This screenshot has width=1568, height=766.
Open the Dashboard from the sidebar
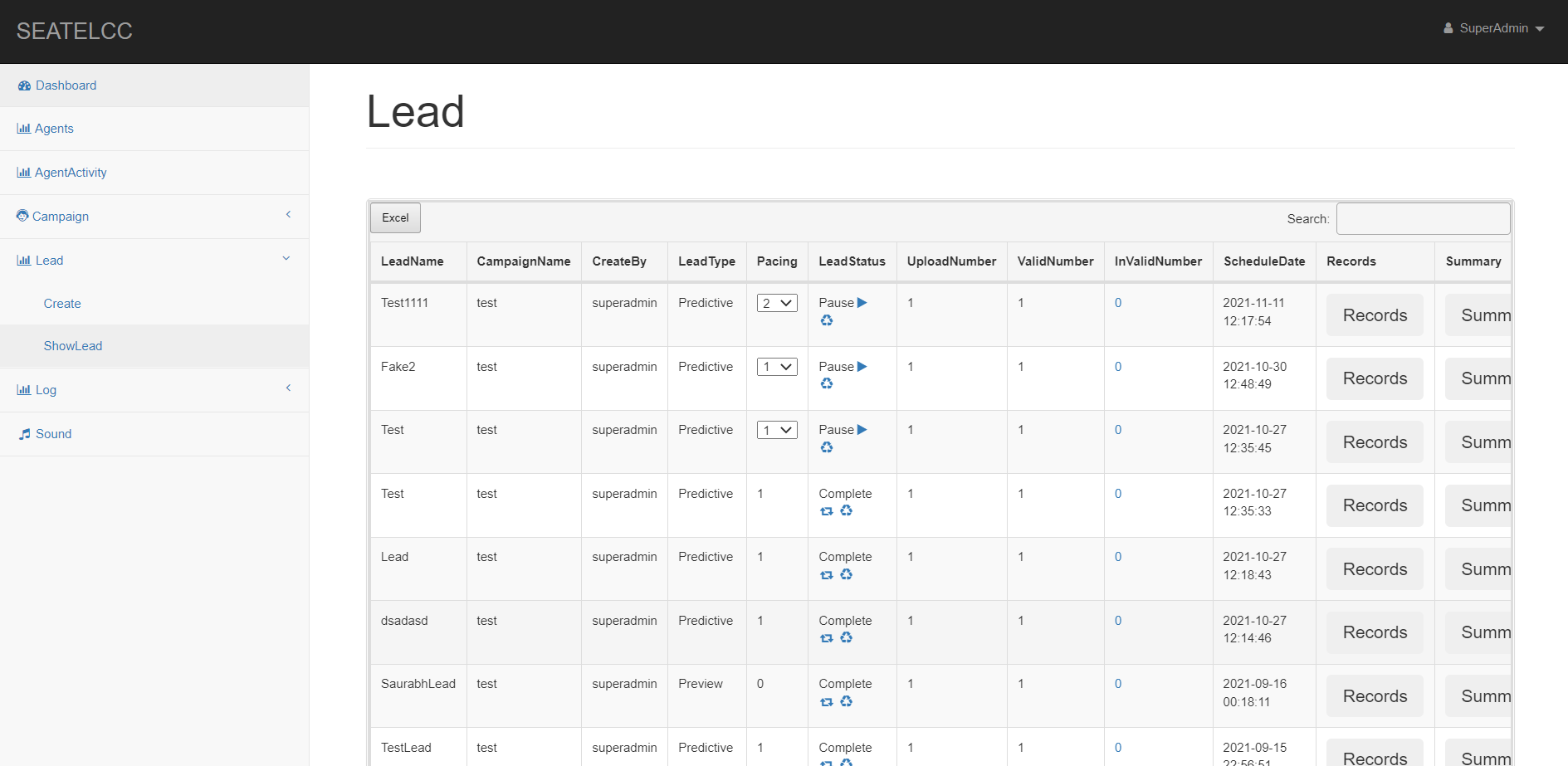pyautogui.click(x=66, y=85)
